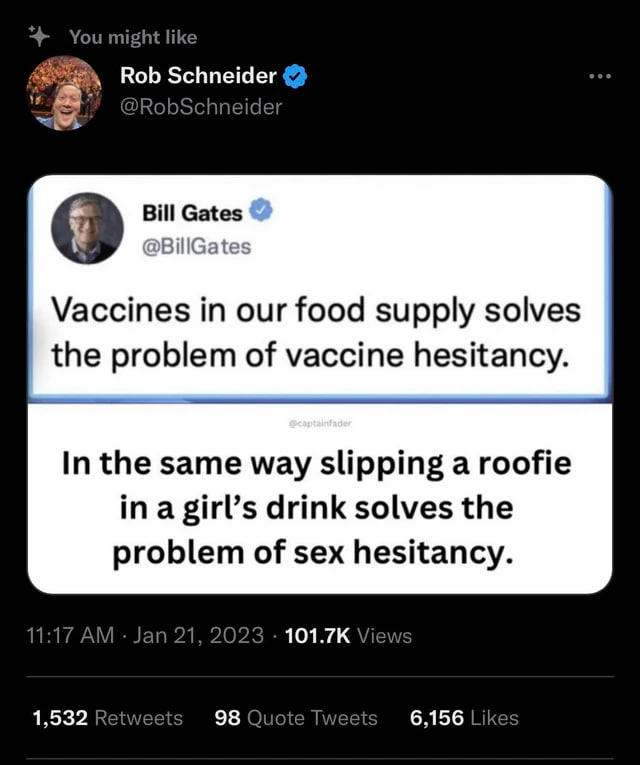640x765 pixels.
Task: View the 101.7K Views analytics
Action: tap(348, 635)
